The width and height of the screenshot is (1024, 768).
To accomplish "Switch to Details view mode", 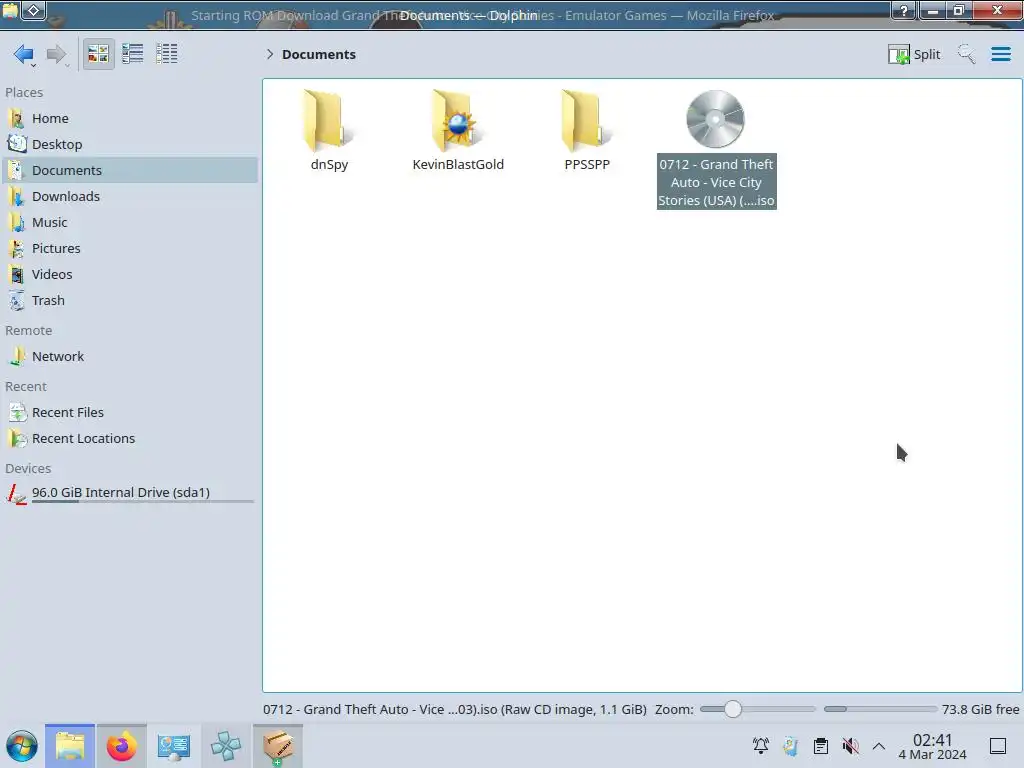I will (167, 54).
